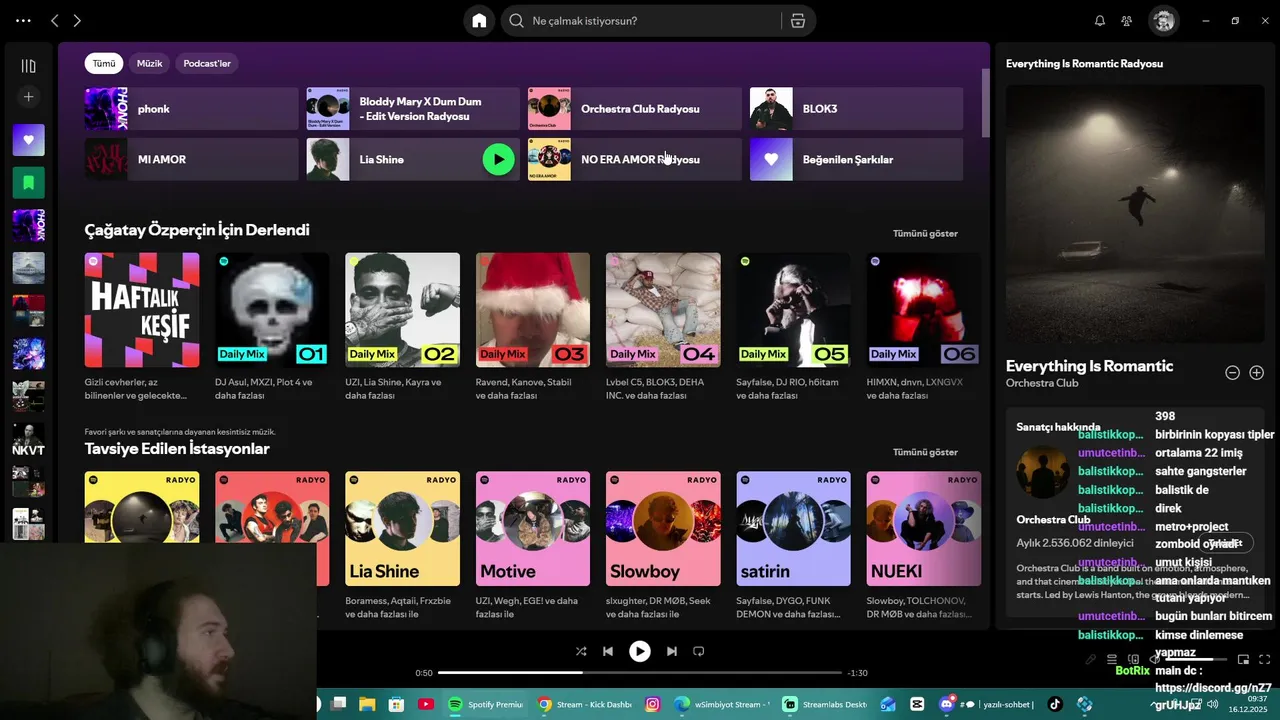
Task: Adjust the volume slider
Action: (1197, 659)
